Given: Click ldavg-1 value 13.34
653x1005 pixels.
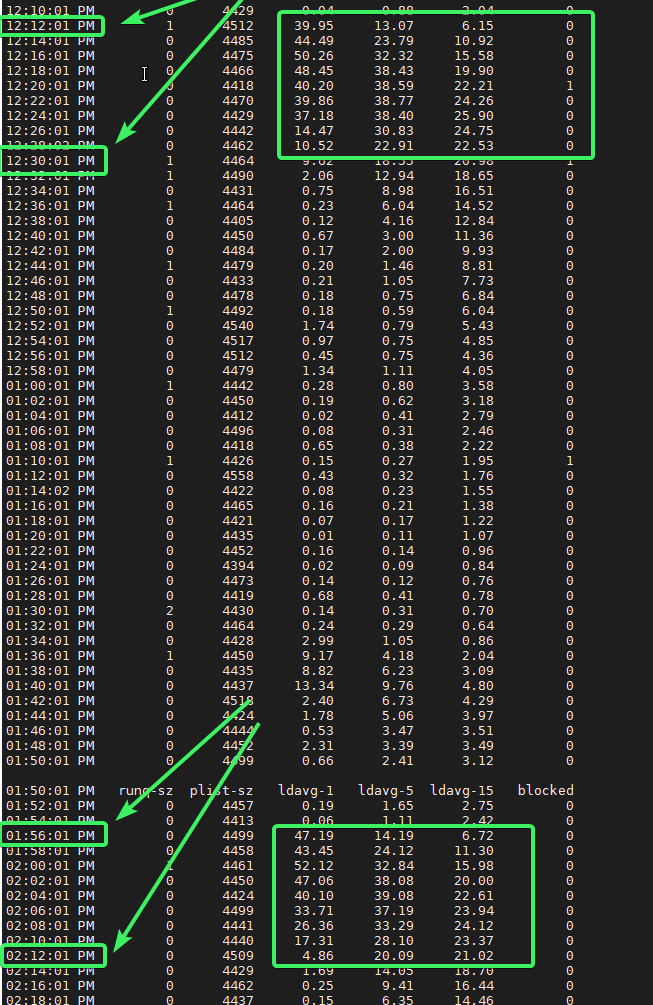Looking at the screenshot, I should 313,686.
